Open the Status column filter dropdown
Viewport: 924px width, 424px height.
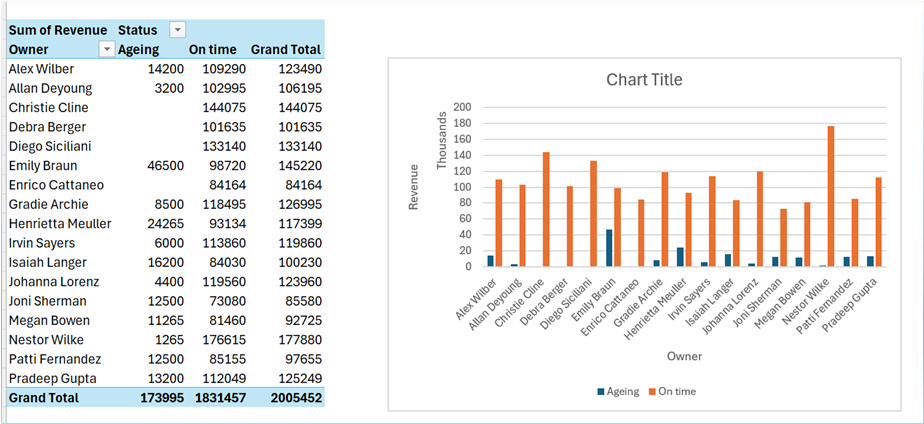(x=177, y=30)
